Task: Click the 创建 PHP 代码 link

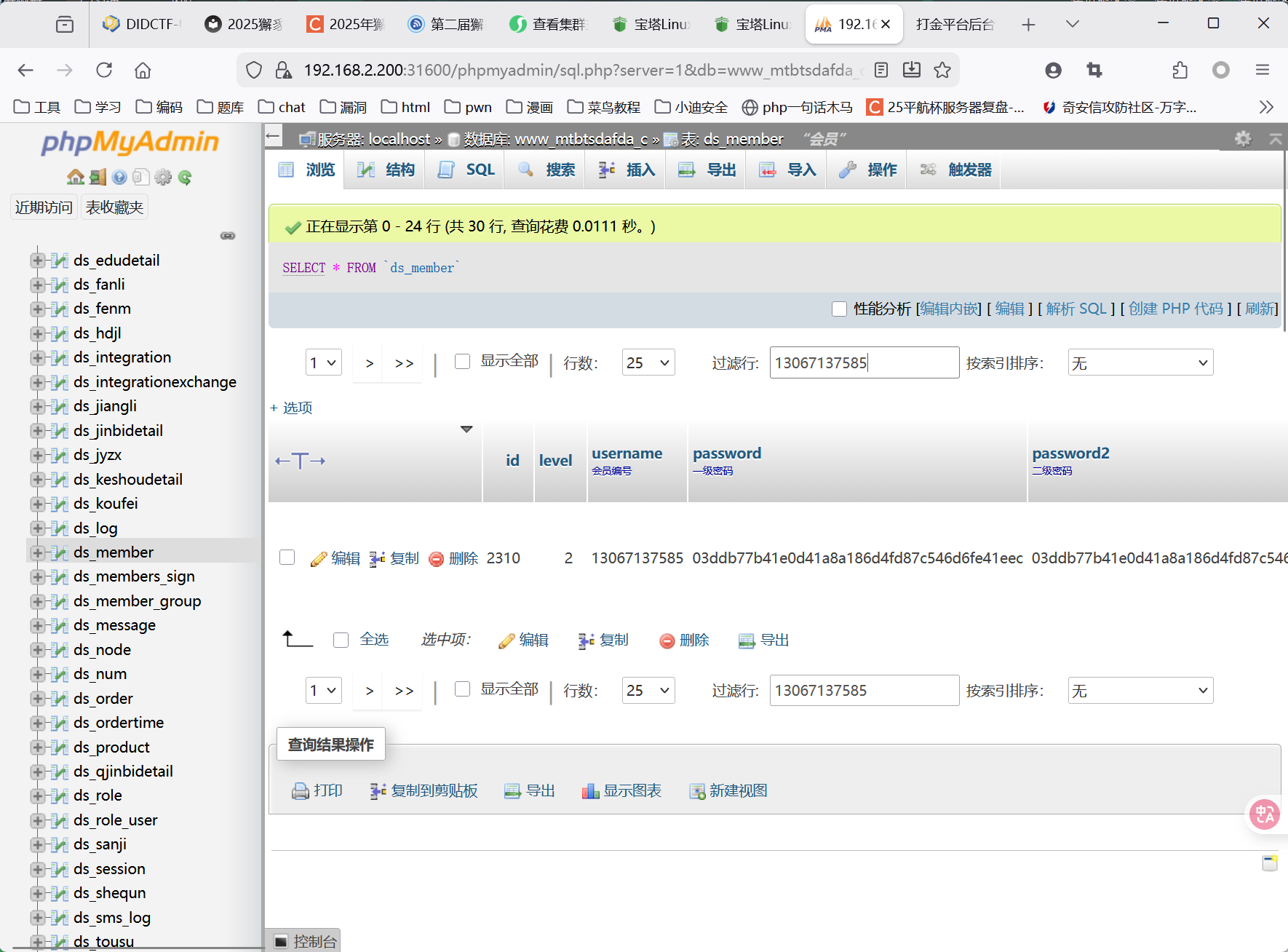Action: point(1176,309)
